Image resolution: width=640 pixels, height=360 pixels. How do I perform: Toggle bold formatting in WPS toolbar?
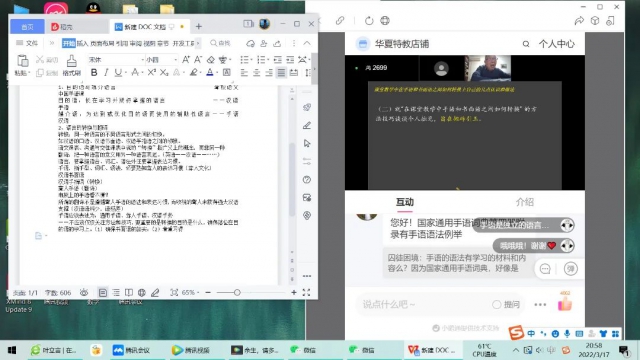click(94, 73)
